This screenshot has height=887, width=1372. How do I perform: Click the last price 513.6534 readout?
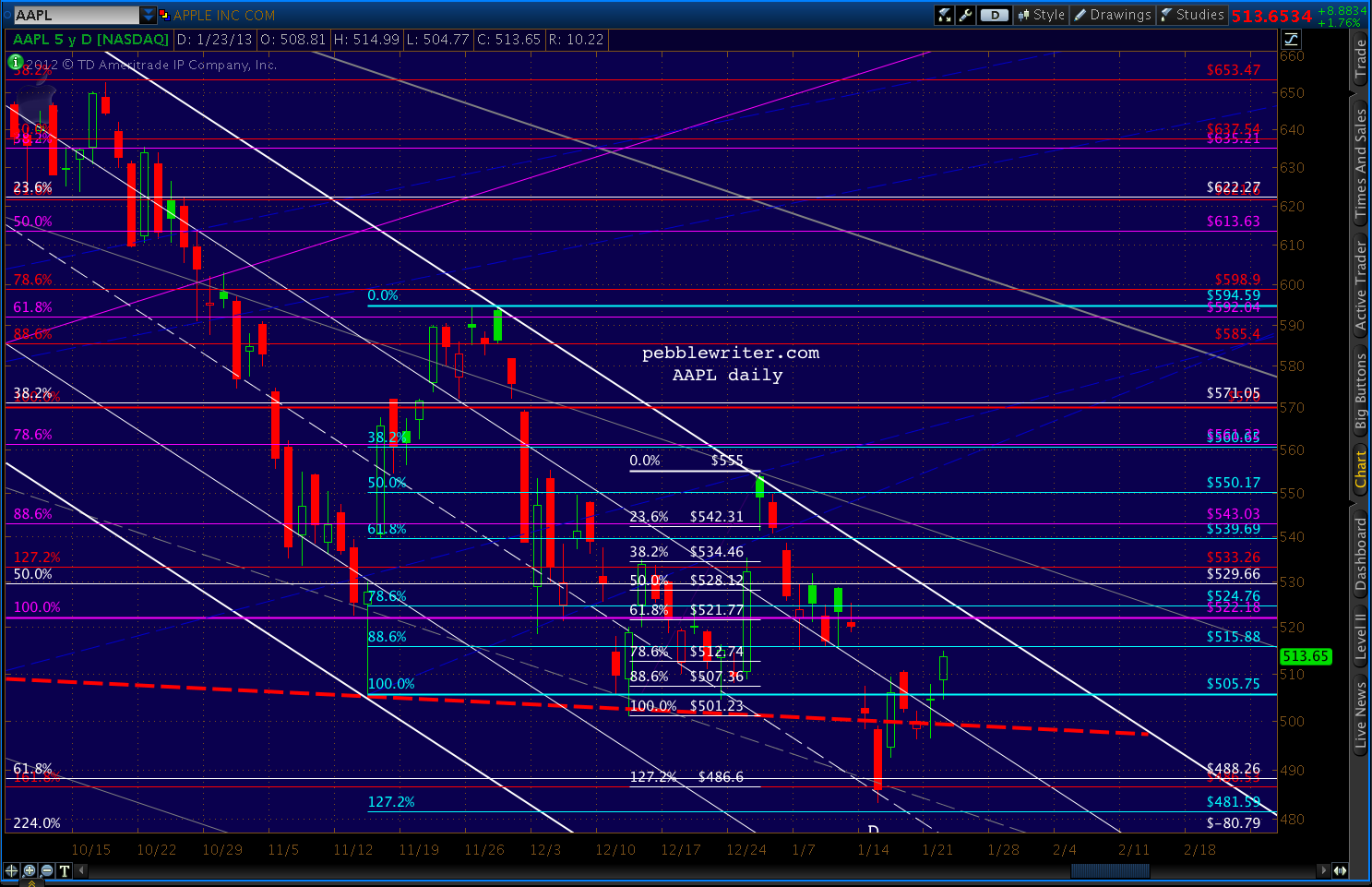1271,16
